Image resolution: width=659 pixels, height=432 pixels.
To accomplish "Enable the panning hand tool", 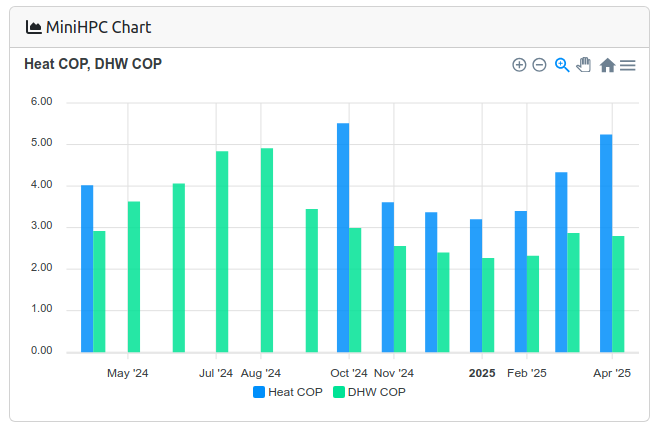I will pos(584,65).
